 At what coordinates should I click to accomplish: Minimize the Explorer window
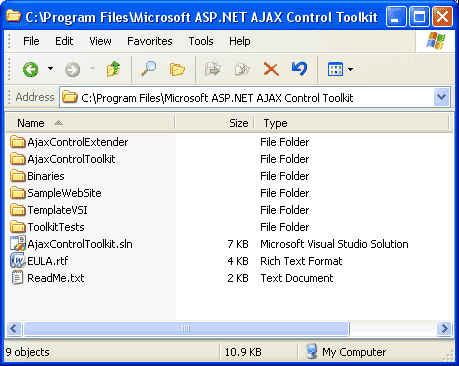tap(396, 16)
